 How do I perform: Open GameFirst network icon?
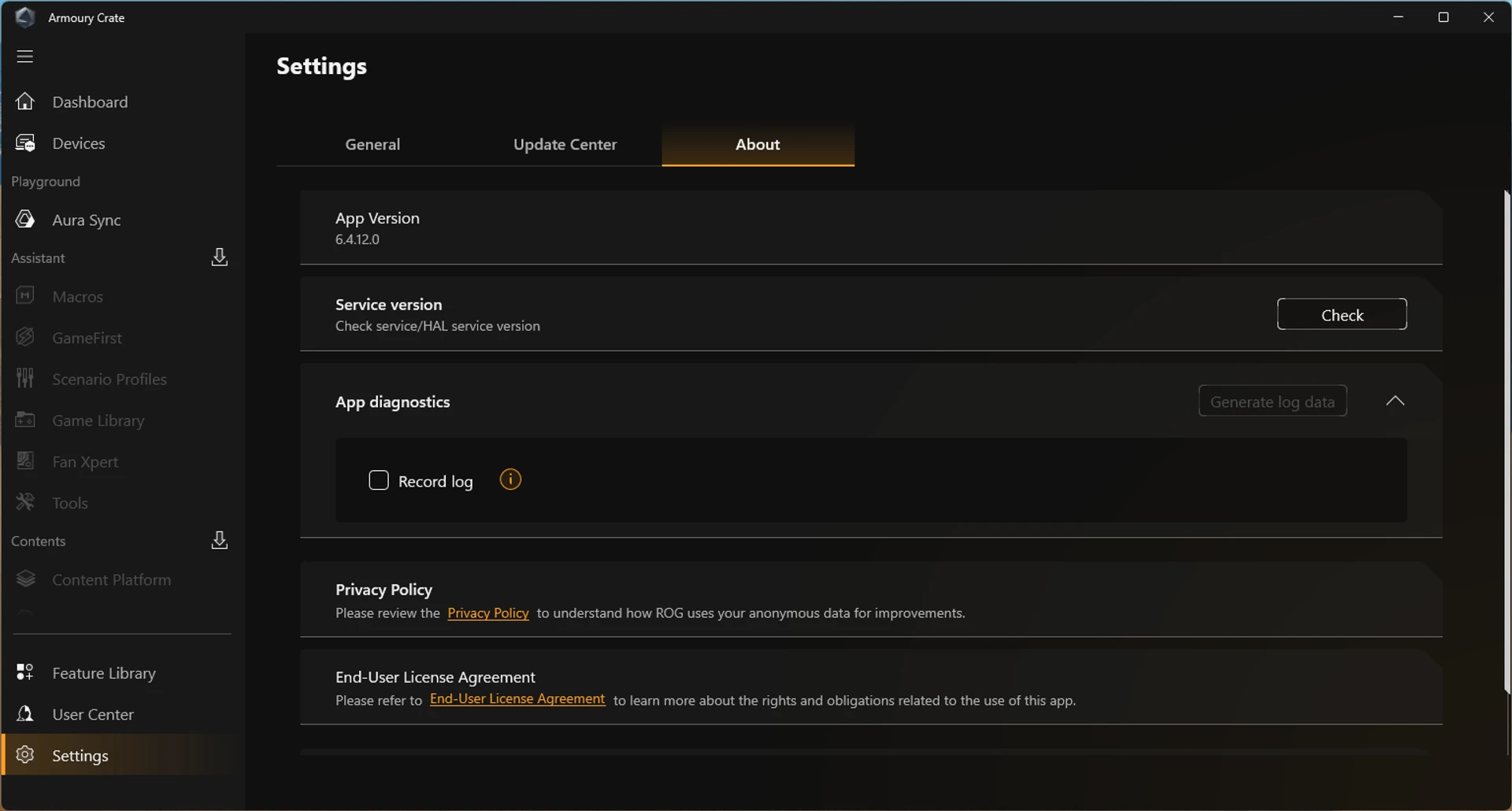pyautogui.click(x=25, y=338)
